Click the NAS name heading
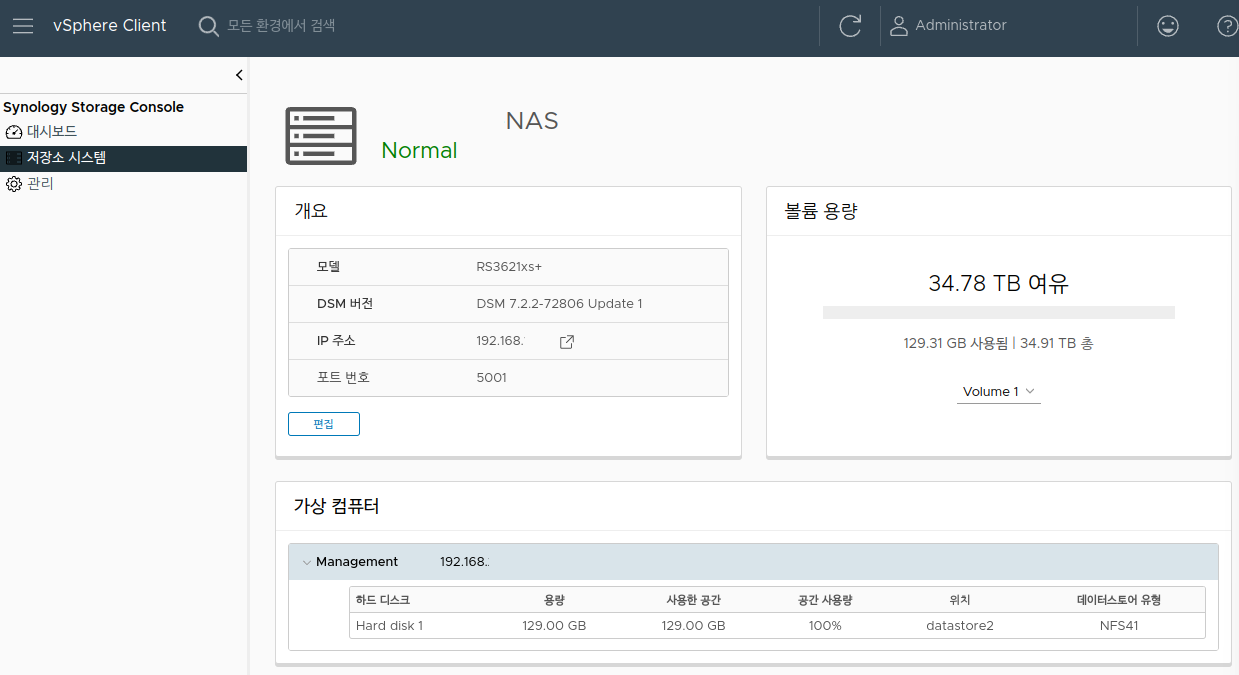Viewport: 1239px width, 675px height. click(x=532, y=121)
